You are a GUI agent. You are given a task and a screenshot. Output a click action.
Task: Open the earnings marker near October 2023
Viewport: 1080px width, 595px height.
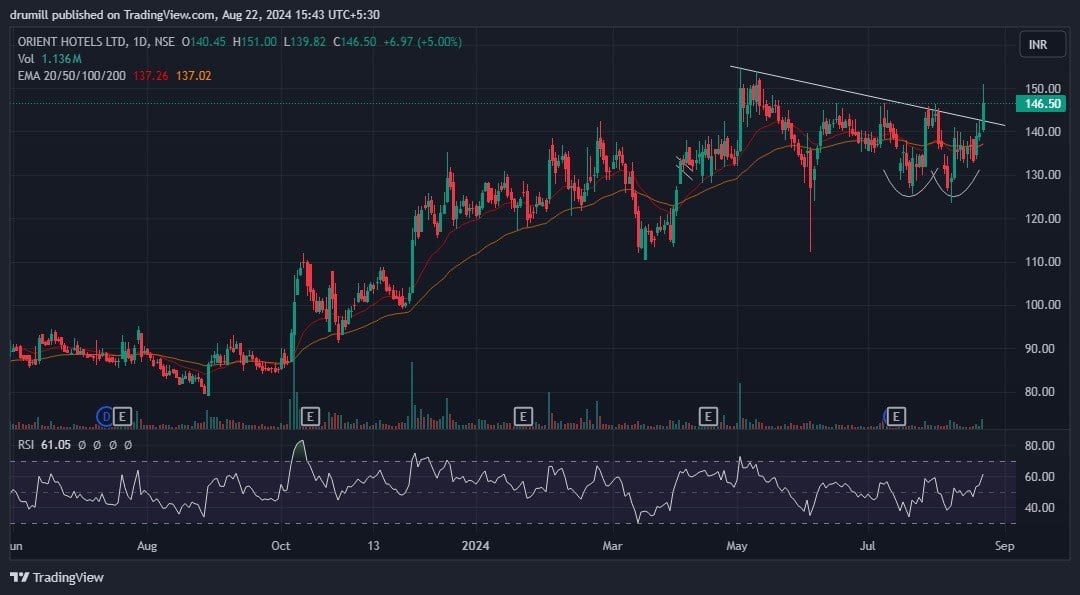pos(310,415)
